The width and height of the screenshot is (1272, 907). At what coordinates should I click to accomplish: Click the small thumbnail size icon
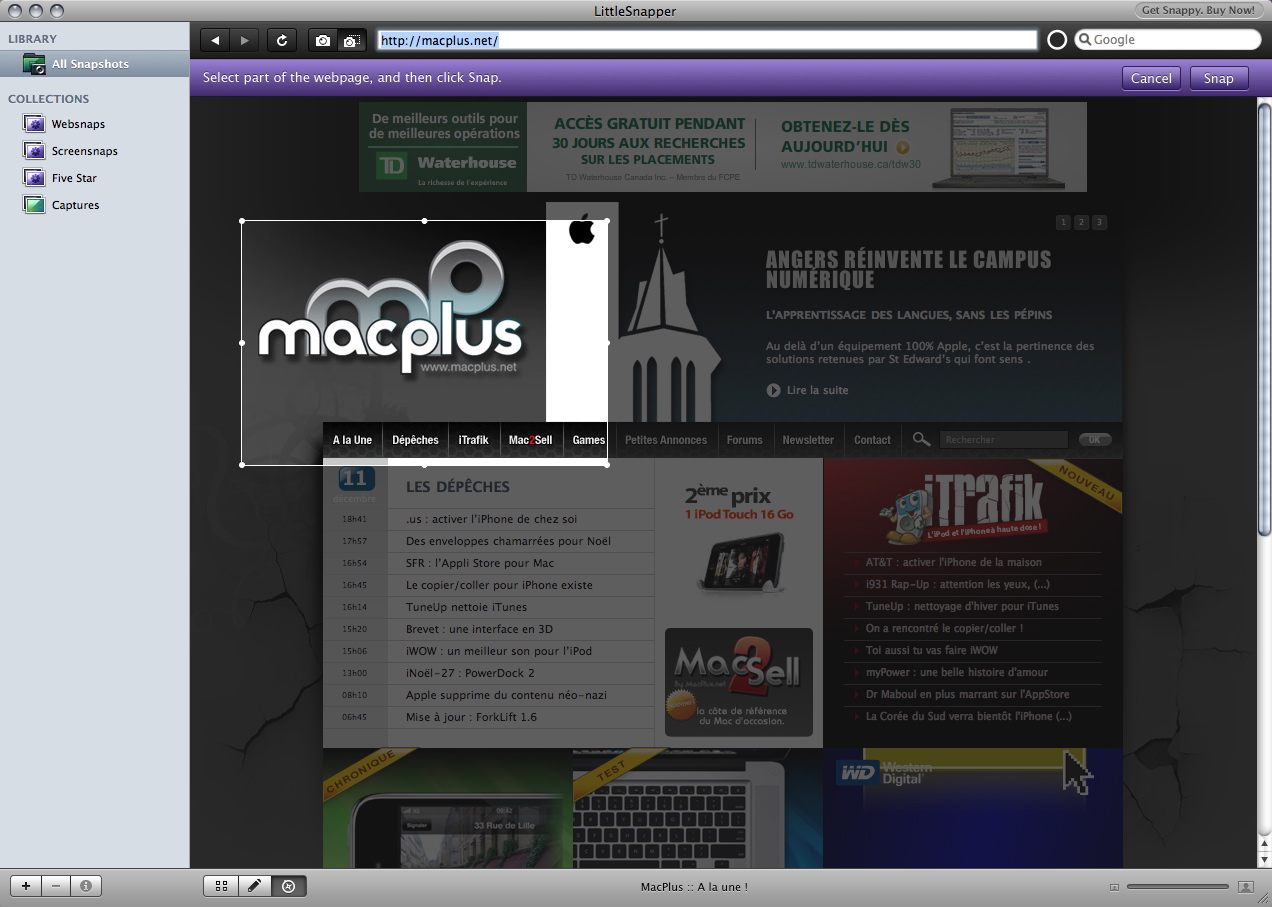point(1115,887)
